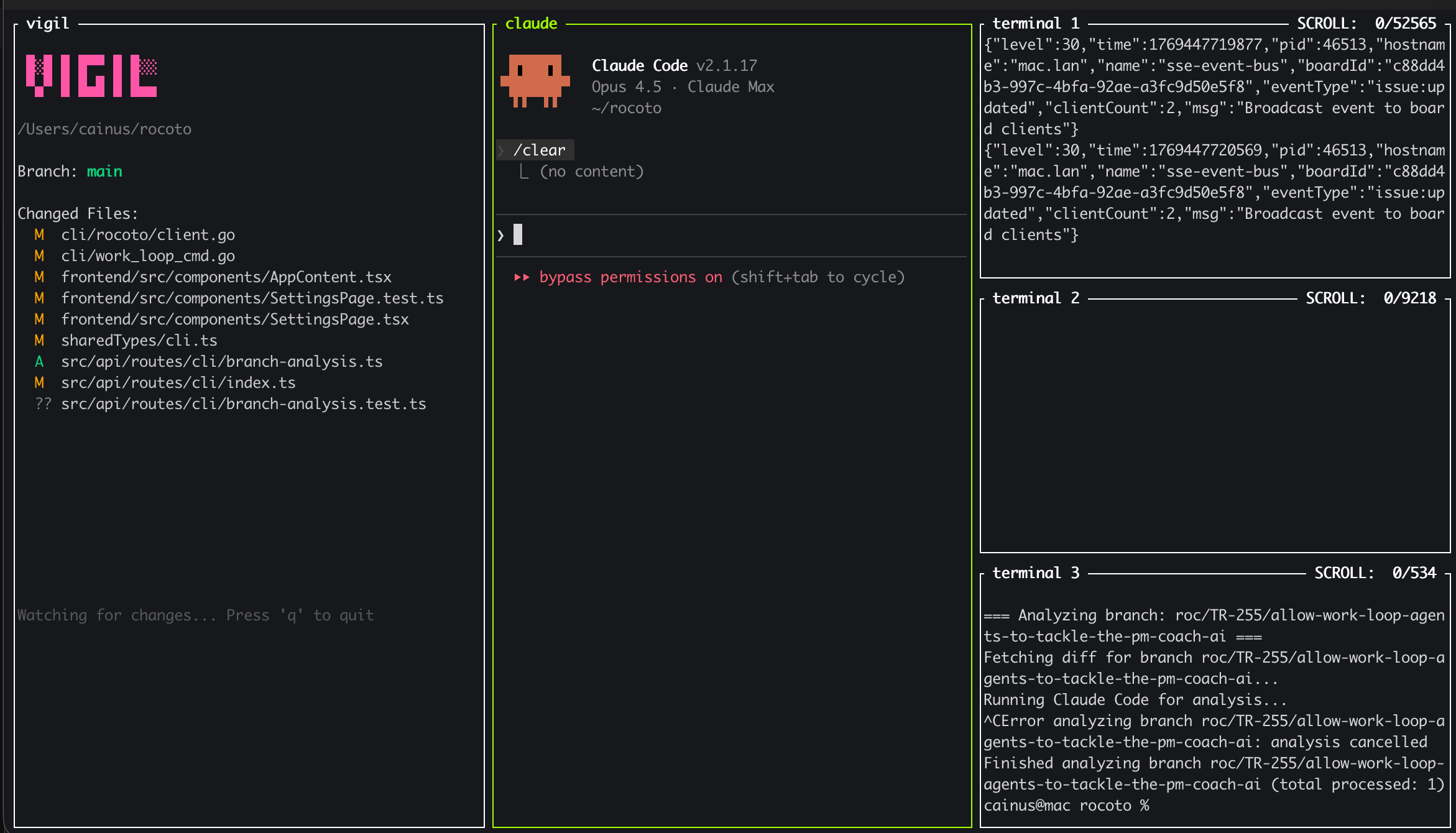Select the modified SettingsPage.tsx file
Screen dimensions: 1456x833
pyautogui.click(x=235, y=319)
